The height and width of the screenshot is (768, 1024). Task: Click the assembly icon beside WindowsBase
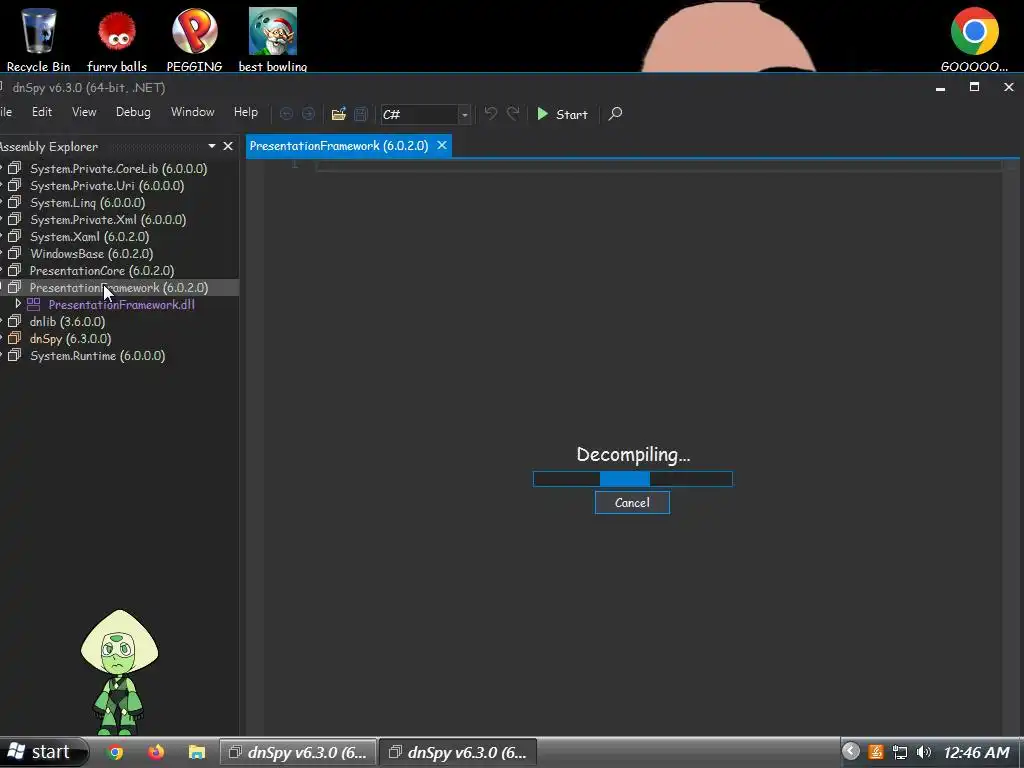[14, 253]
